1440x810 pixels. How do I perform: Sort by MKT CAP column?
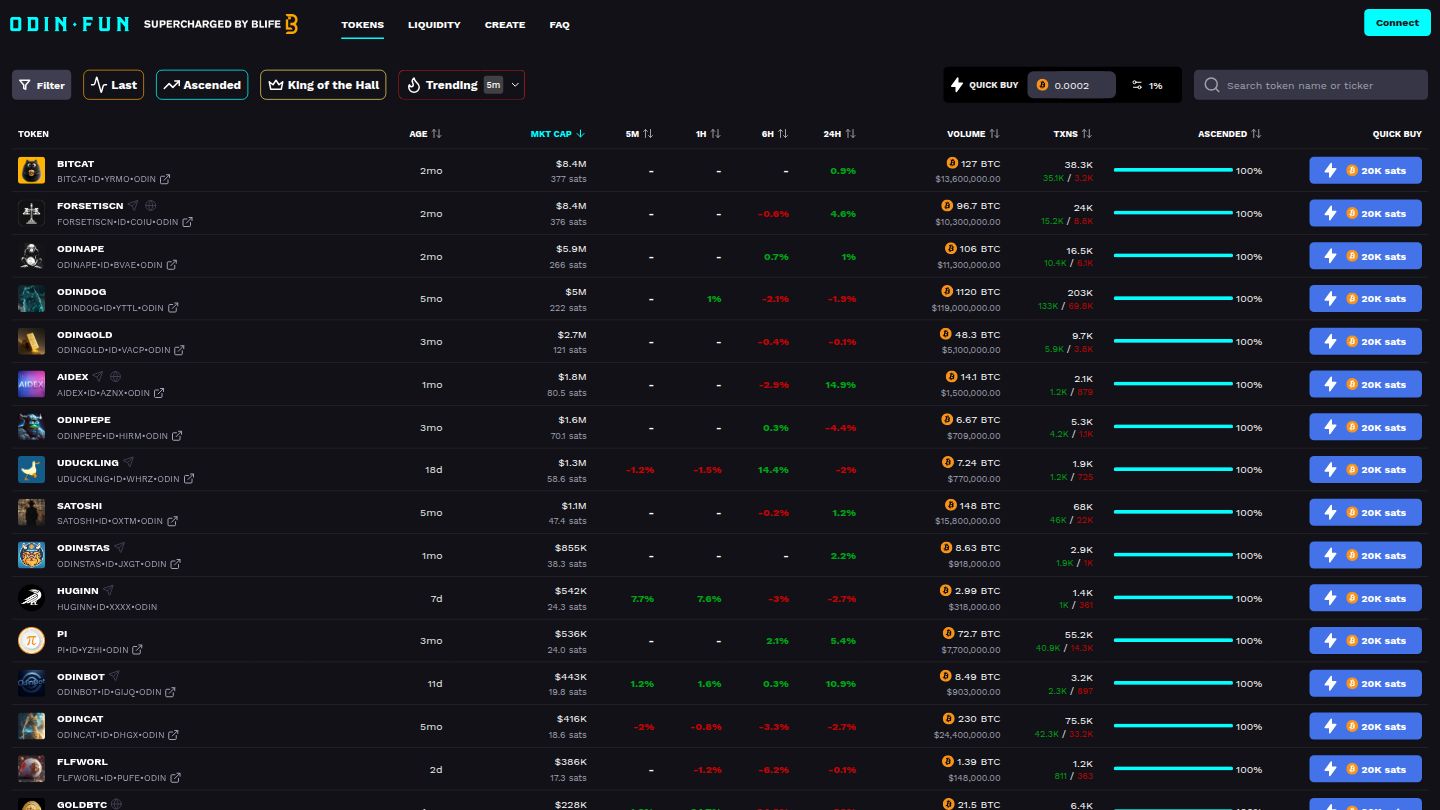point(558,134)
